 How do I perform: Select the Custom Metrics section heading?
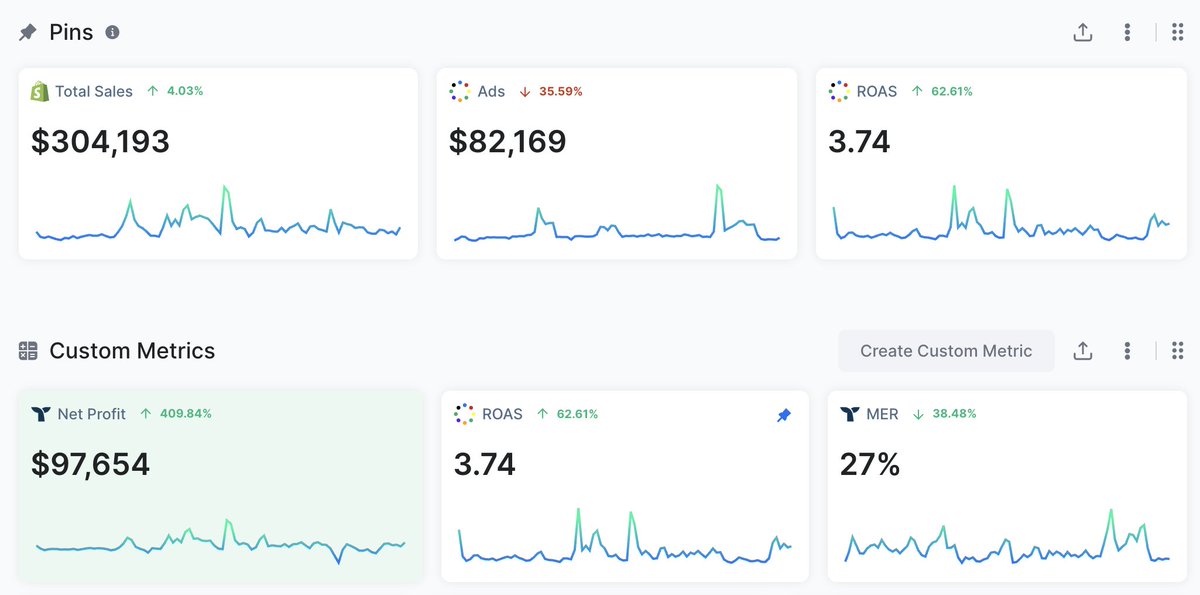[132, 350]
